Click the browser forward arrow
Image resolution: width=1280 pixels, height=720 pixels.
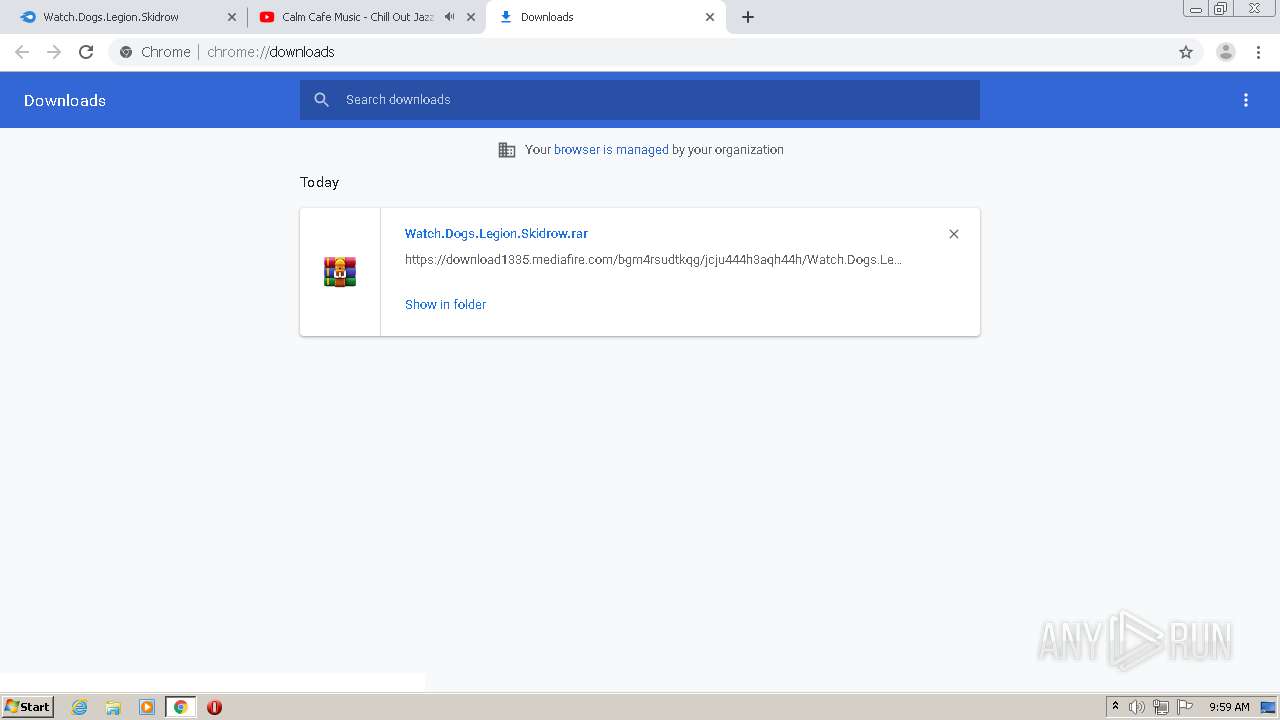tap(54, 52)
